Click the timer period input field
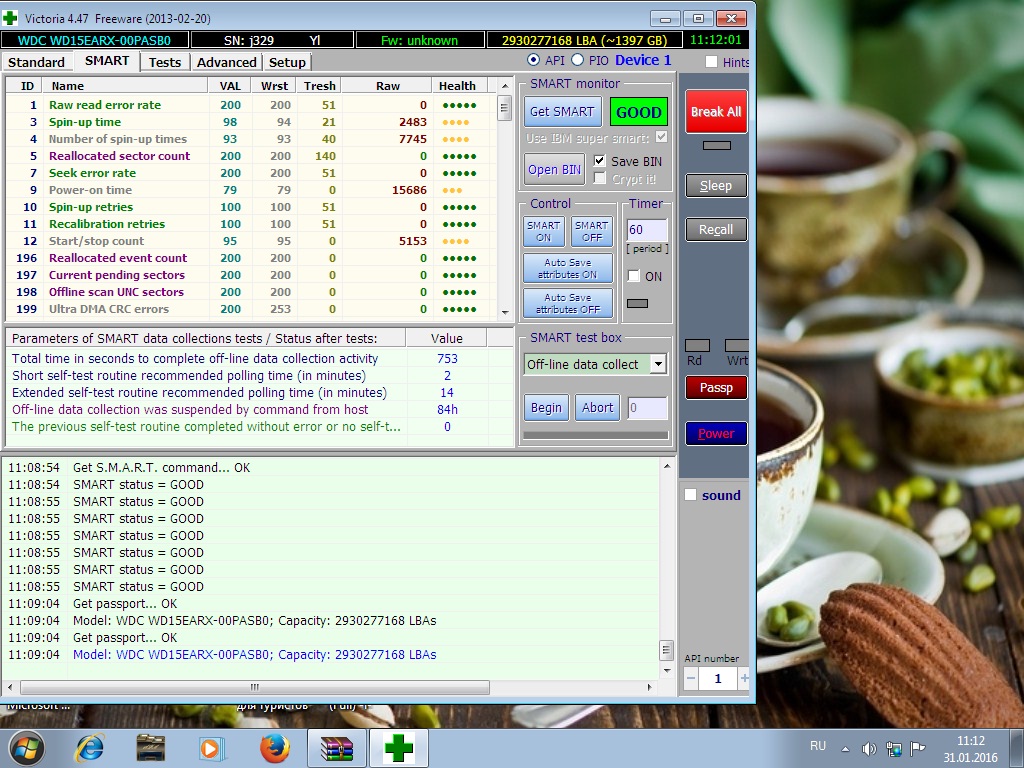The height and width of the screenshot is (768, 1024). coord(647,229)
